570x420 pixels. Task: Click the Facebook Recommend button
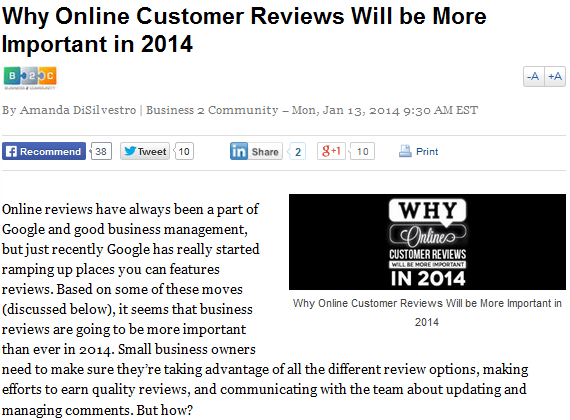tap(44, 151)
